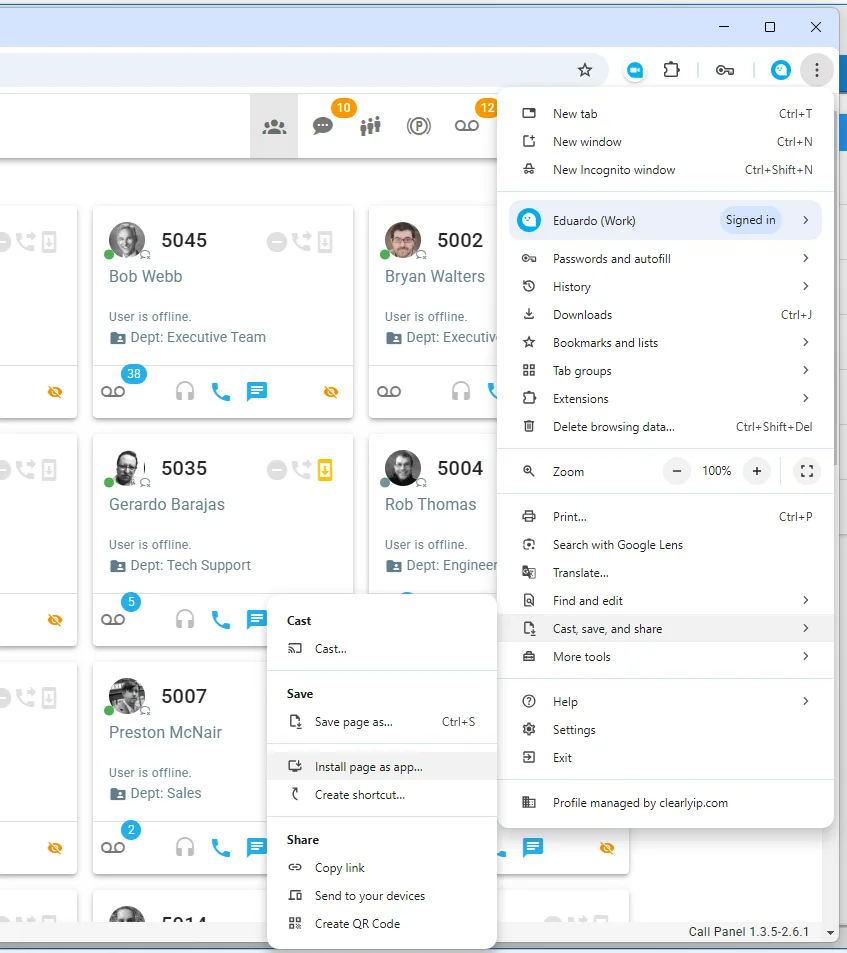Check Bob Webb's voicemail with 38 messages
This screenshot has height=953, width=847.
point(113,391)
